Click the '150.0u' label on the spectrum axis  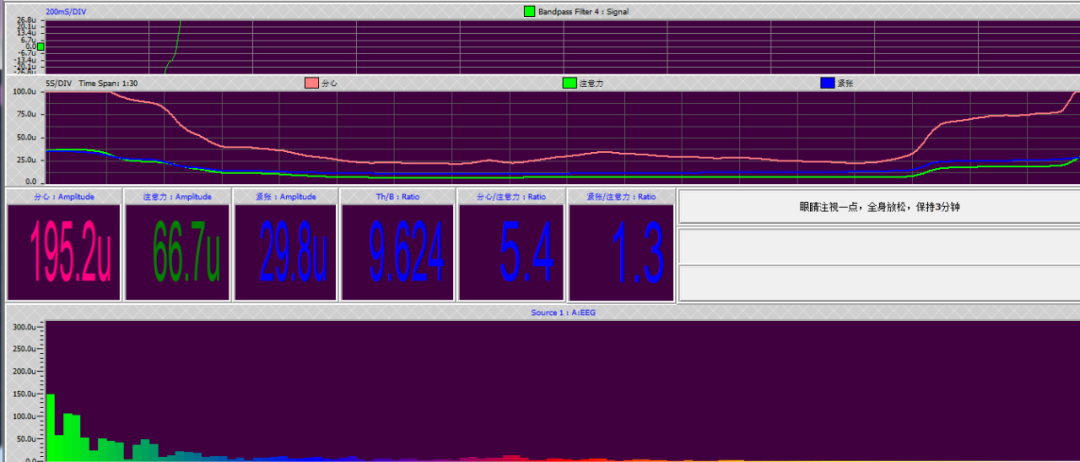coord(24,394)
